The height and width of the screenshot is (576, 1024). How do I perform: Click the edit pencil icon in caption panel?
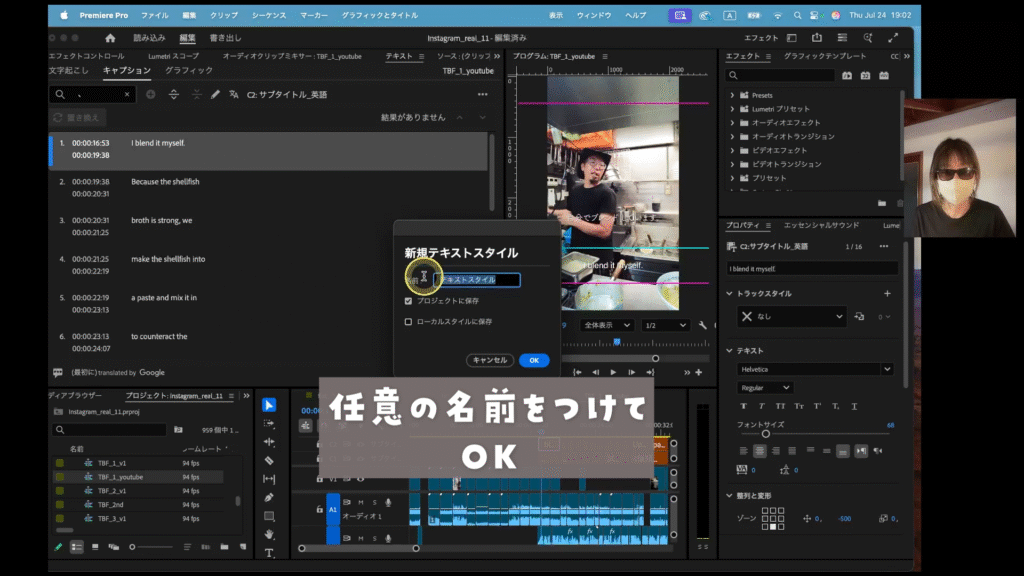pyautogui.click(x=215, y=95)
